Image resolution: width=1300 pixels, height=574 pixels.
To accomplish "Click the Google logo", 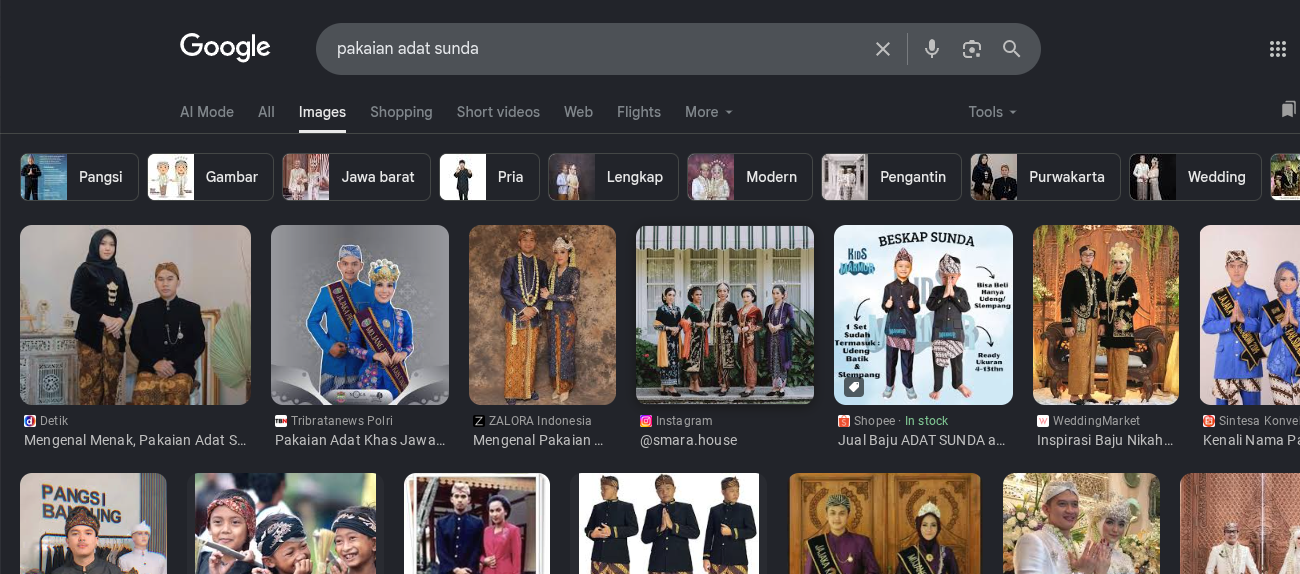I will point(225,48).
